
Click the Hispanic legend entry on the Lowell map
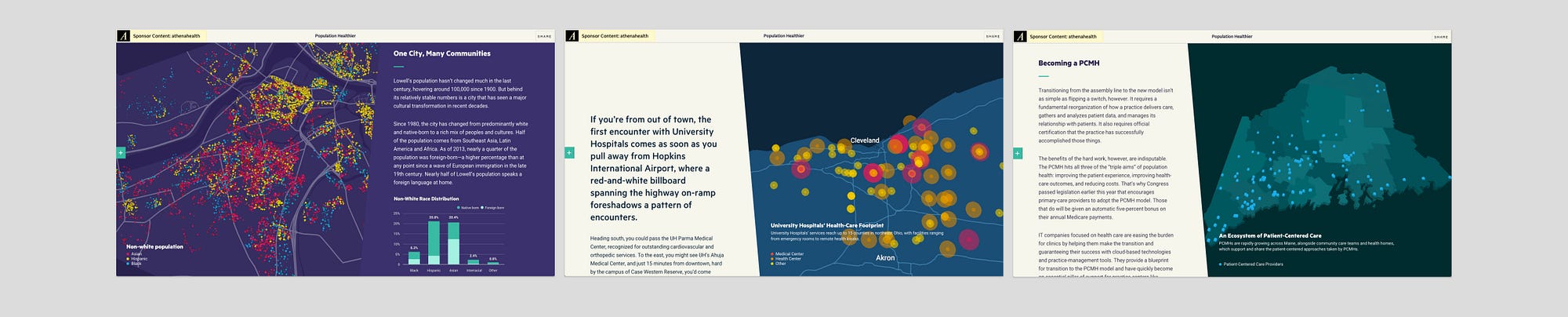[x=137, y=259]
